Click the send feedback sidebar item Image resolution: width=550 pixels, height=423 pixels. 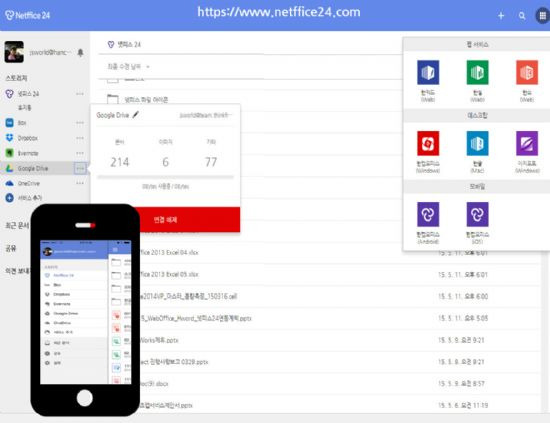point(18,271)
